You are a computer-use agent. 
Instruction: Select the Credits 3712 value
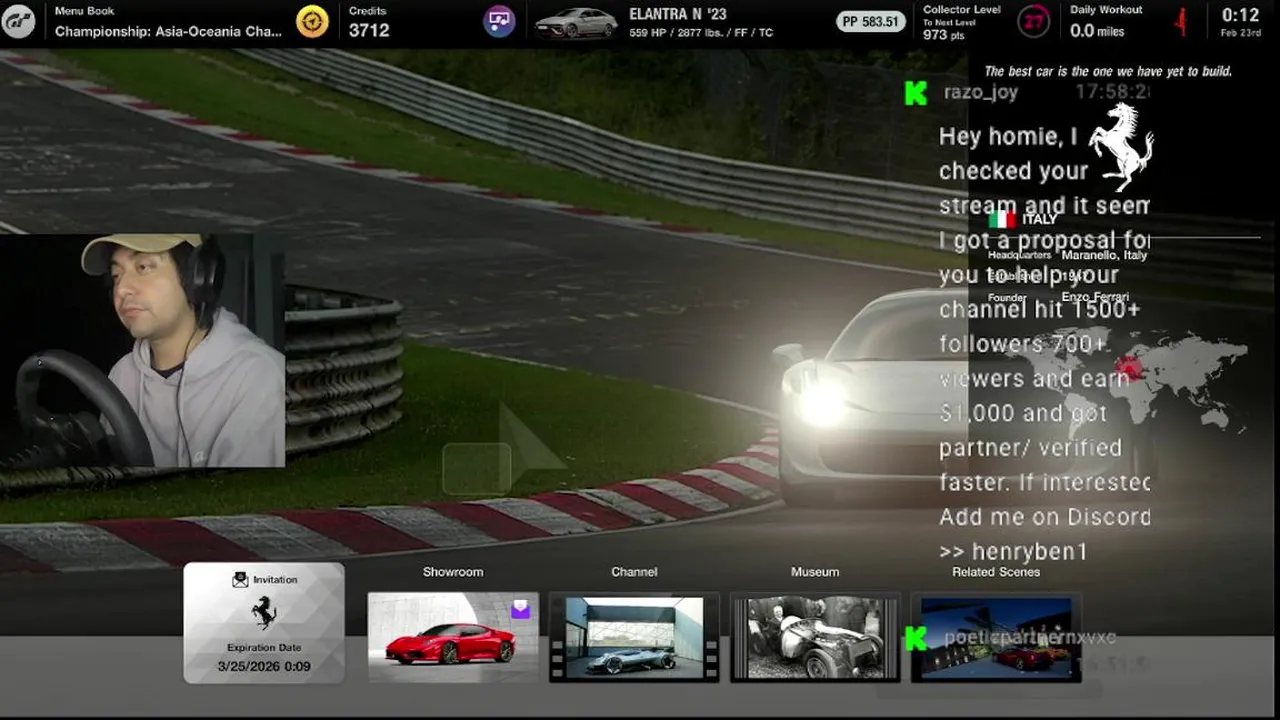pos(369,30)
